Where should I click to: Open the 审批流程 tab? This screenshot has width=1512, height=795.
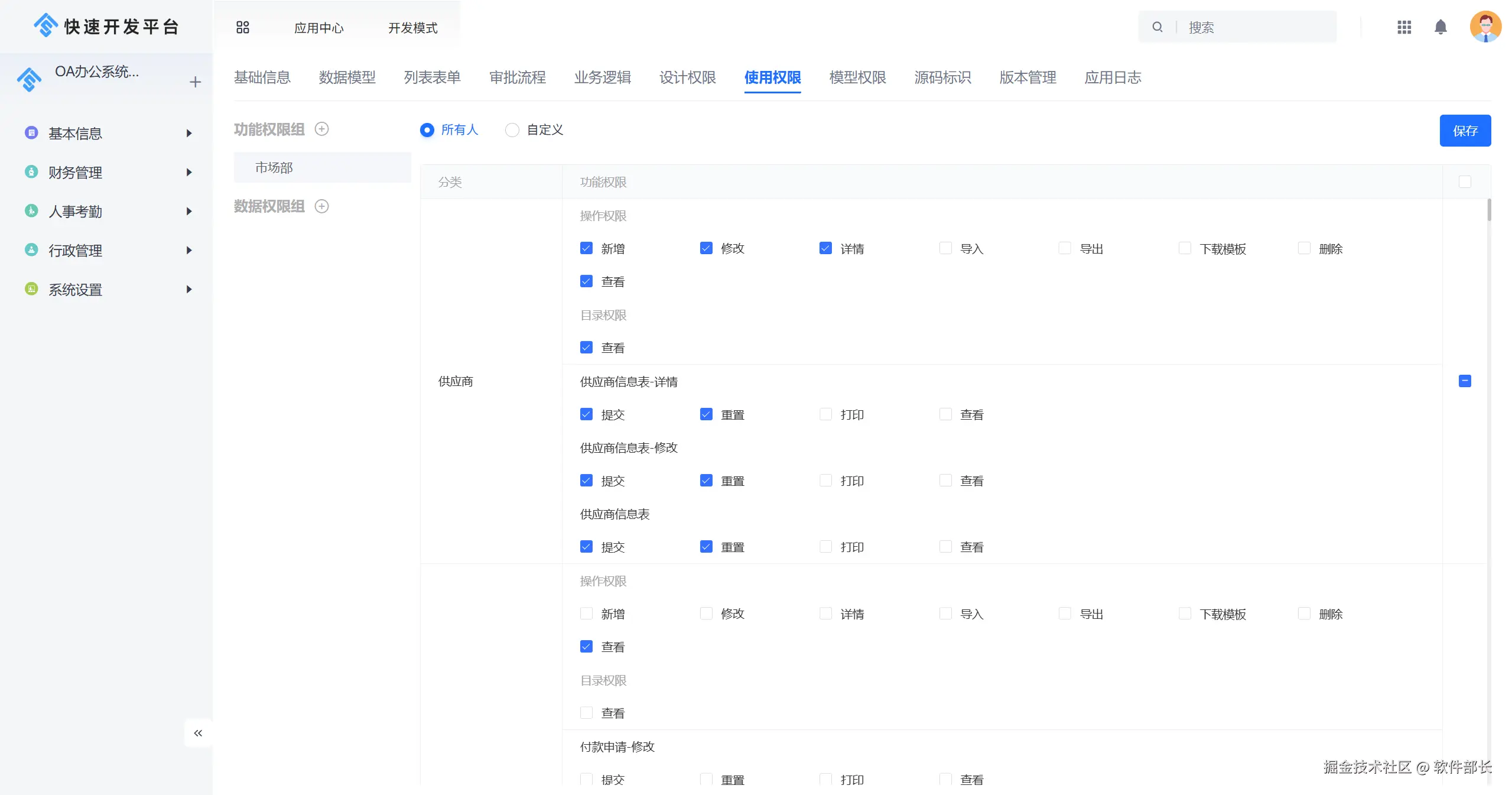coord(517,77)
